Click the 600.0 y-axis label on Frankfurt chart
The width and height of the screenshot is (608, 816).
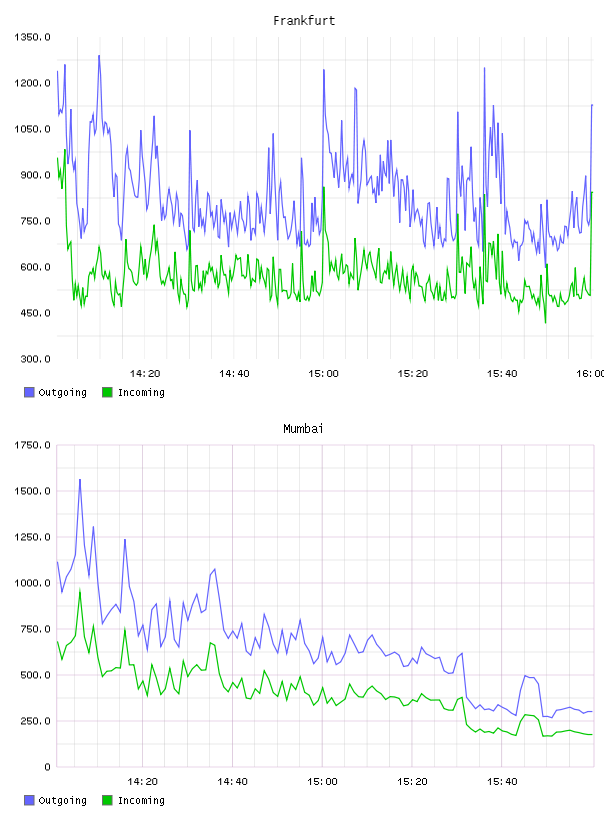pyautogui.click(x=35, y=267)
